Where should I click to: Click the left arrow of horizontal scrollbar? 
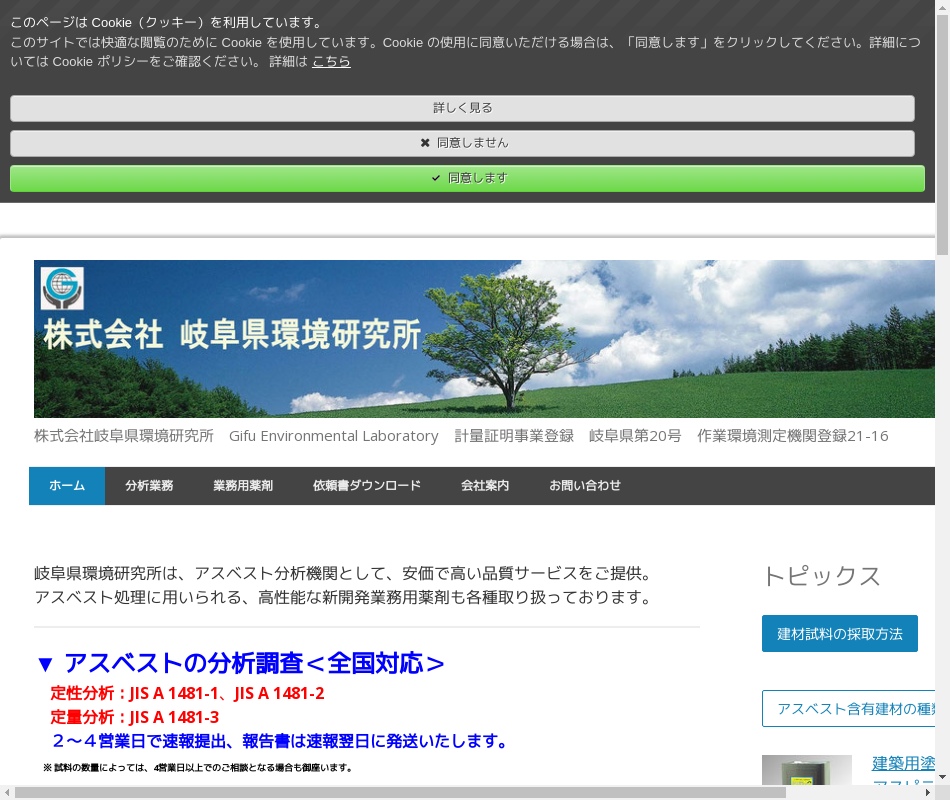(6, 792)
